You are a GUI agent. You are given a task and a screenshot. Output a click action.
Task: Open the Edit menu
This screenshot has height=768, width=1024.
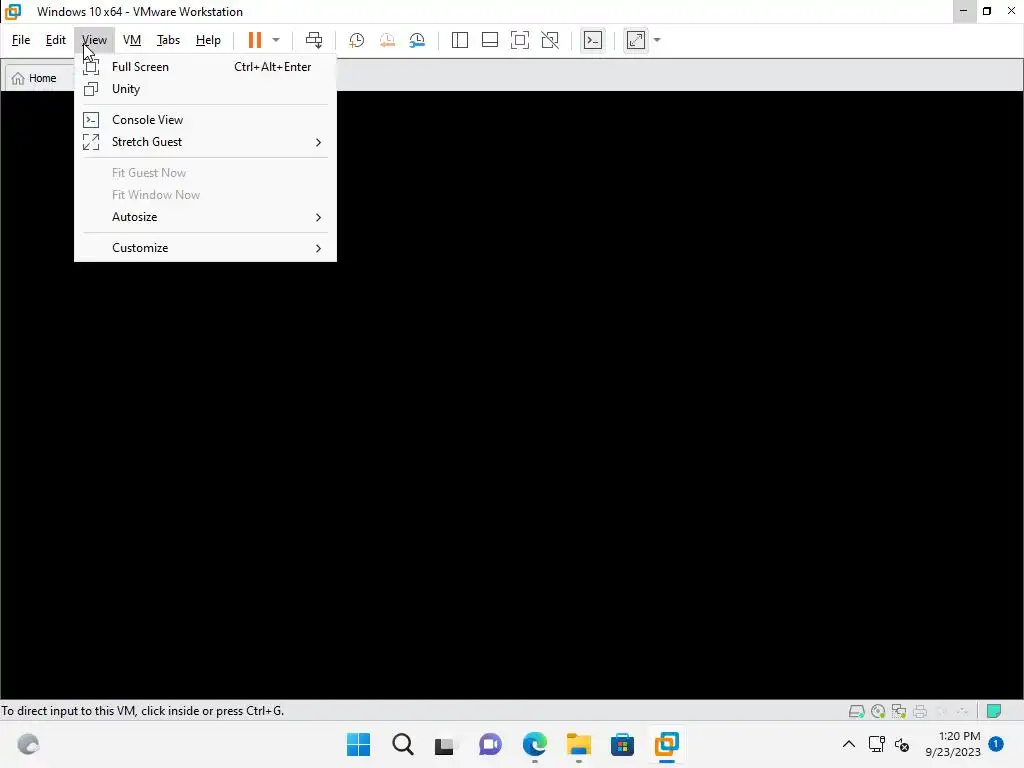click(56, 40)
